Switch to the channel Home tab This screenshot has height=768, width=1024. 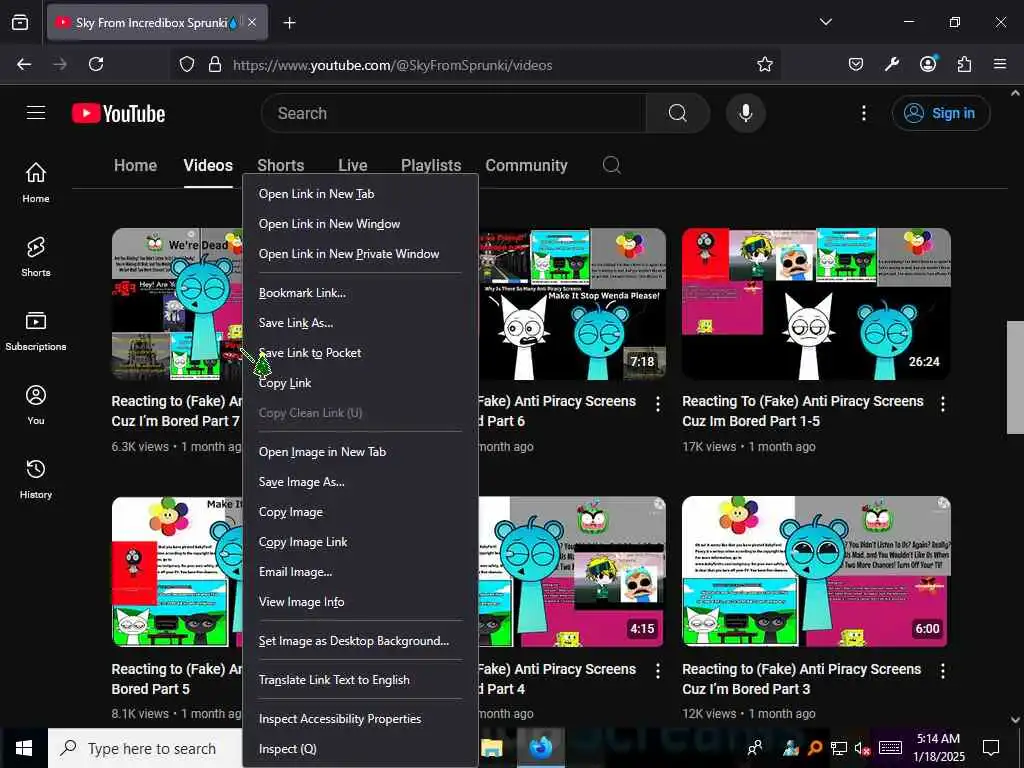click(x=135, y=165)
